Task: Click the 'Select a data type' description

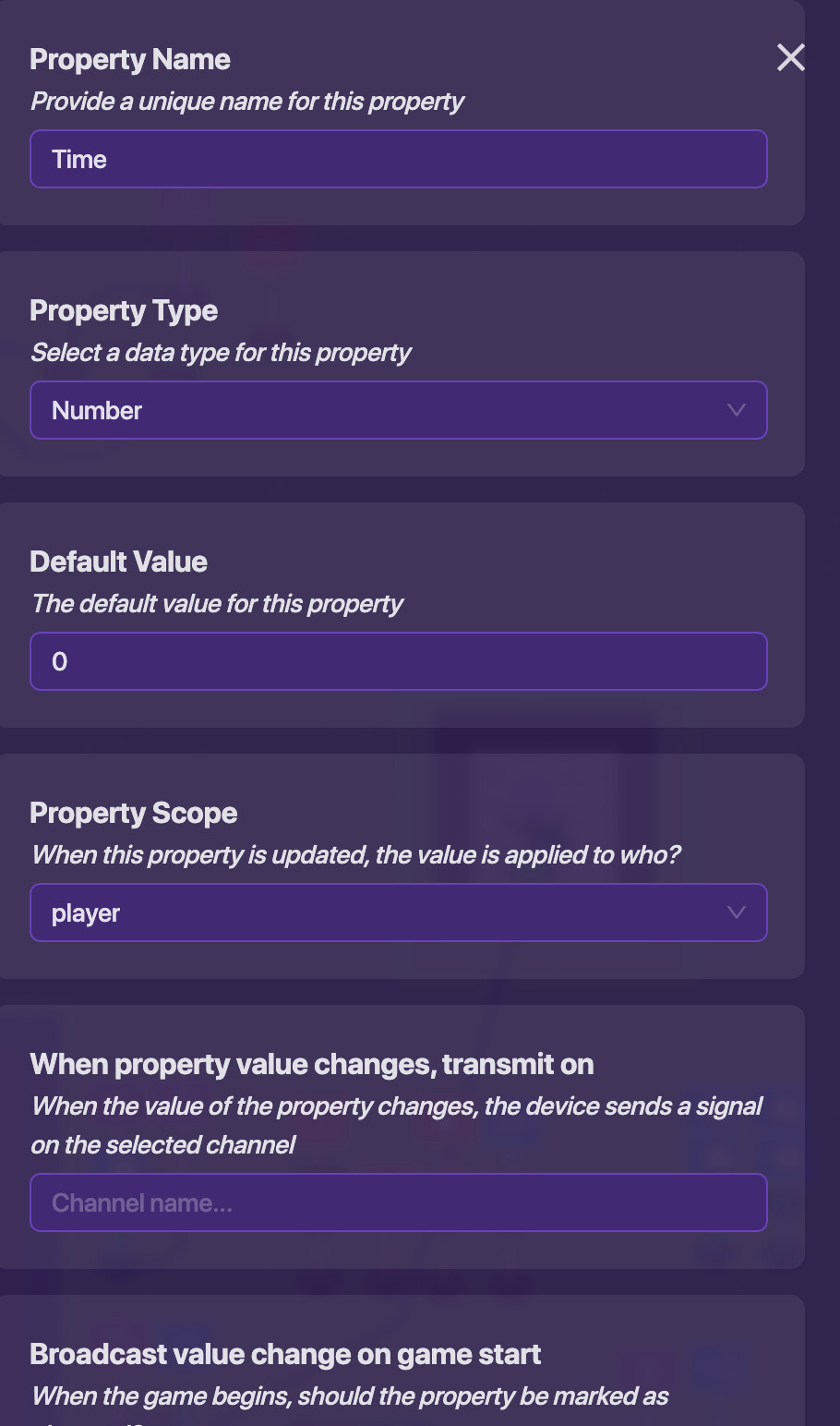Action: pos(221,353)
